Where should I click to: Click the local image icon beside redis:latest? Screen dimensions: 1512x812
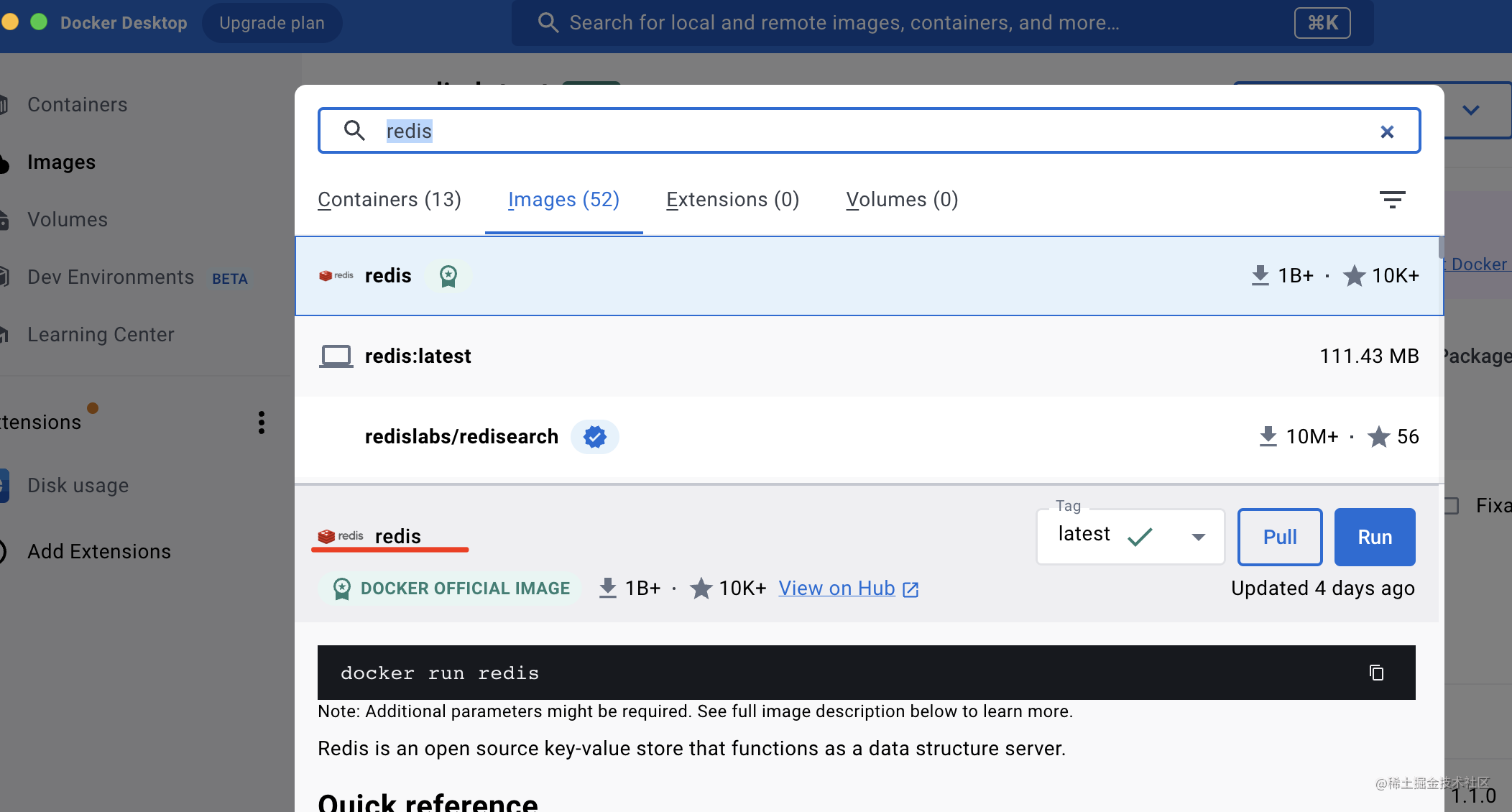(x=336, y=356)
